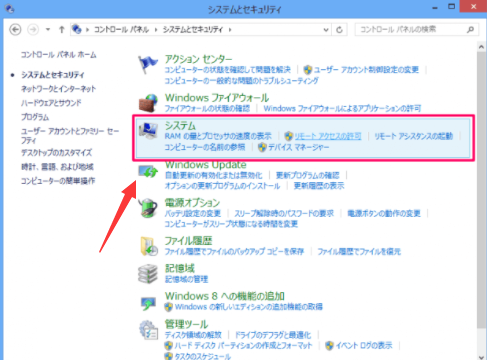The image size is (487, 360).
Task: Click the Power Options battery icon
Action: click(x=148, y=208)
